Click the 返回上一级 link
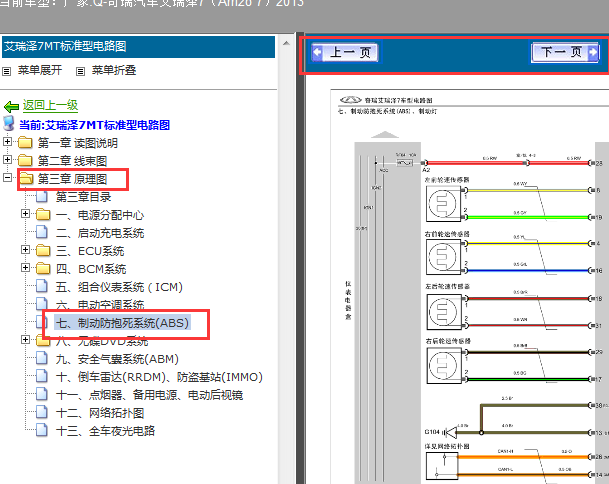The image size is (609, 484). click(x=50, y=105)
